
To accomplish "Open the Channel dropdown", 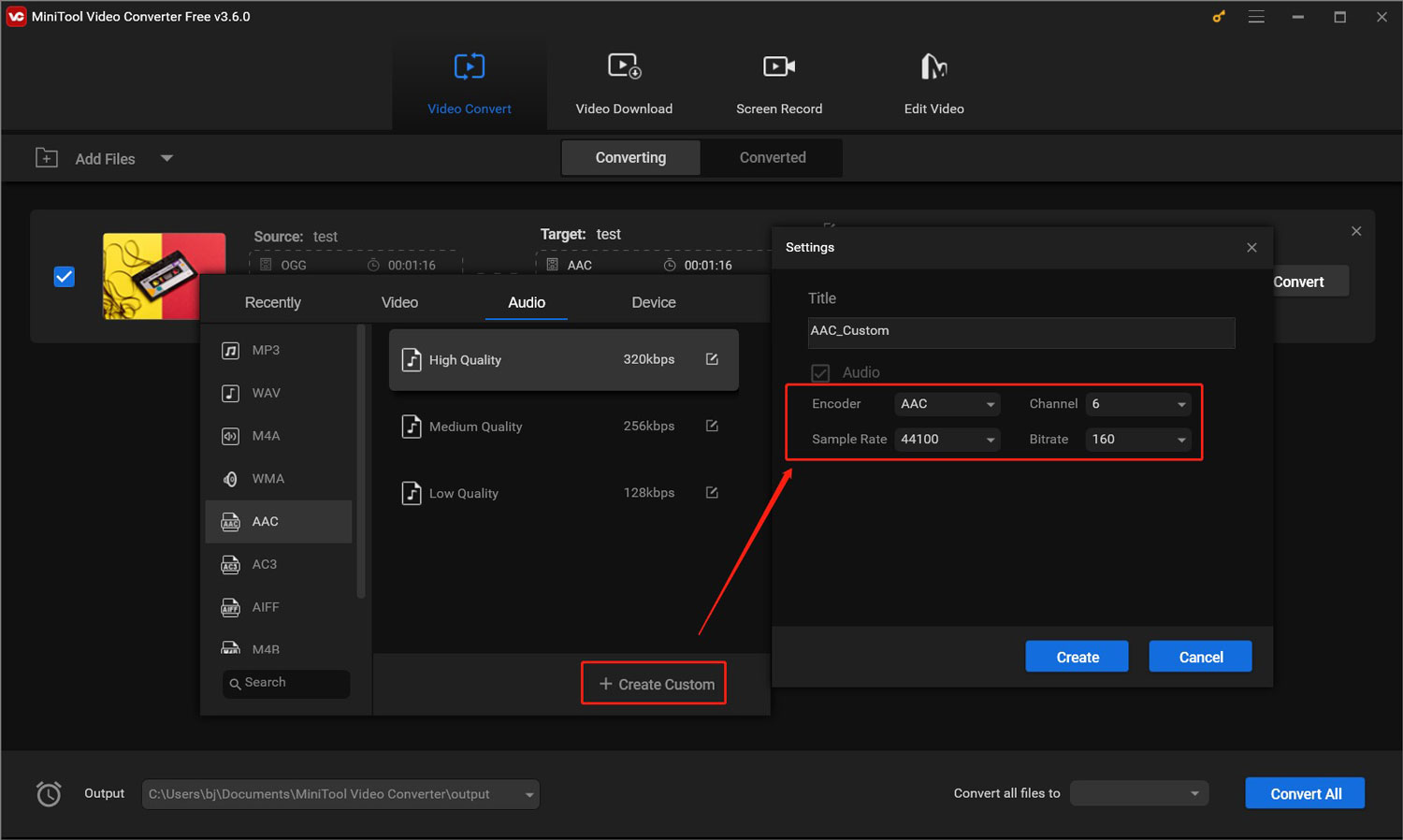I will tap(1138, 404).
